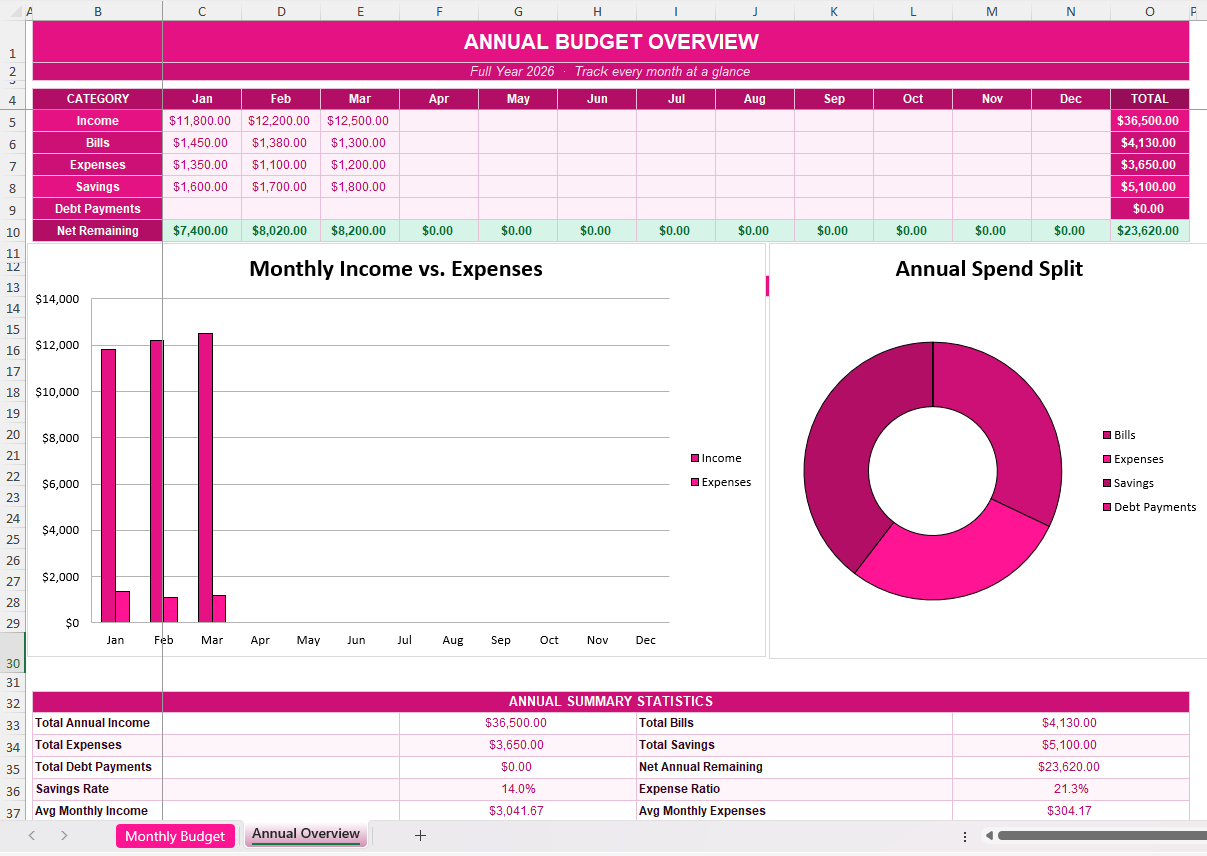
Task: Select the March income bar in chart
Action: [205, 478]
